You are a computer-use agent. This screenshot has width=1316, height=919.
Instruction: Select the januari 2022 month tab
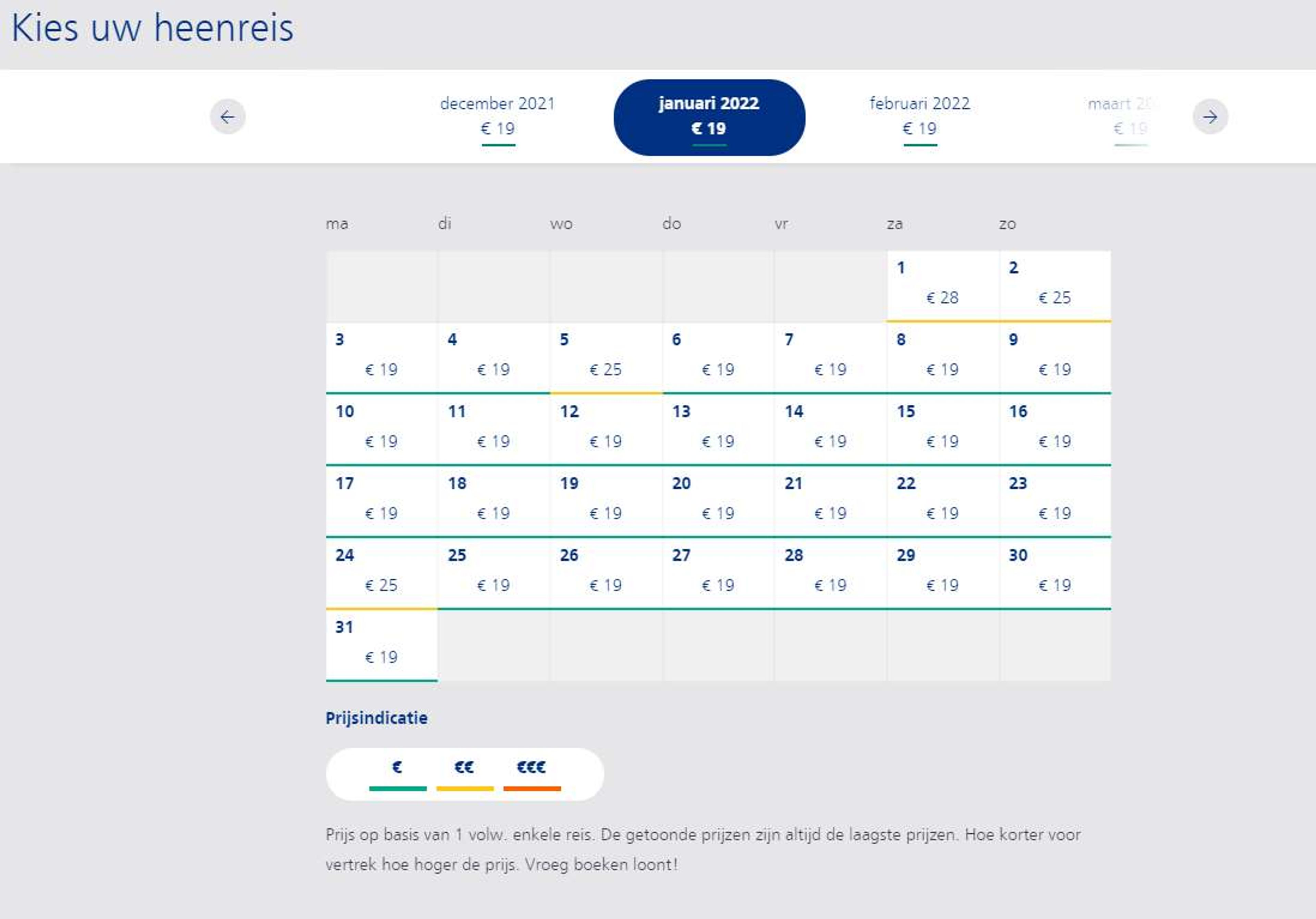709,118
